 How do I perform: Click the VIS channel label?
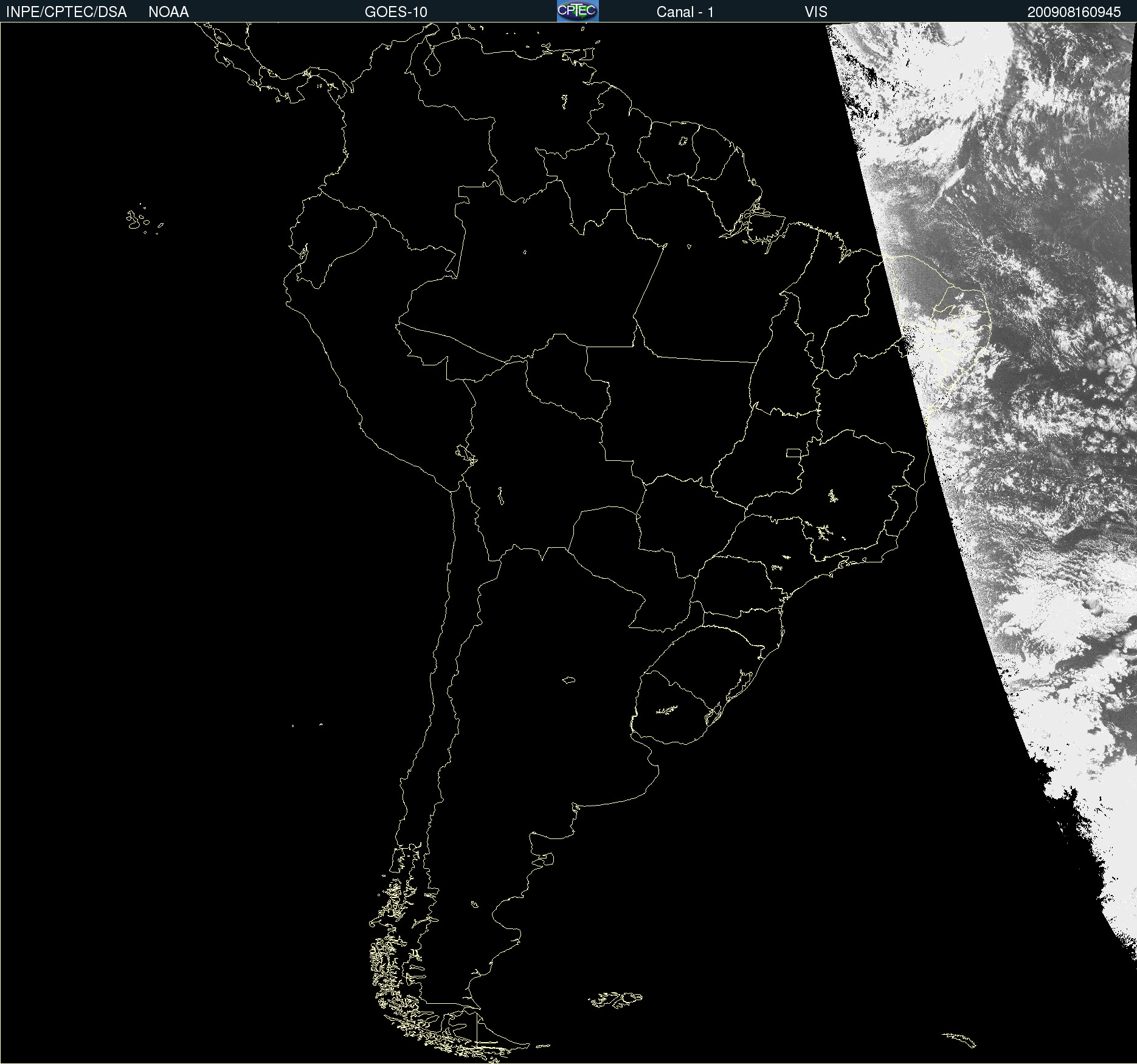tap(816, 12)
